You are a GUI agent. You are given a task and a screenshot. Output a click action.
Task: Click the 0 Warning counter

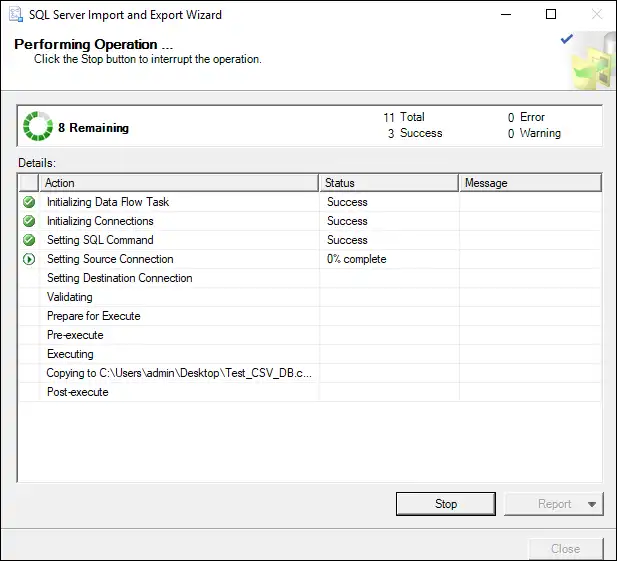[534, 133]
